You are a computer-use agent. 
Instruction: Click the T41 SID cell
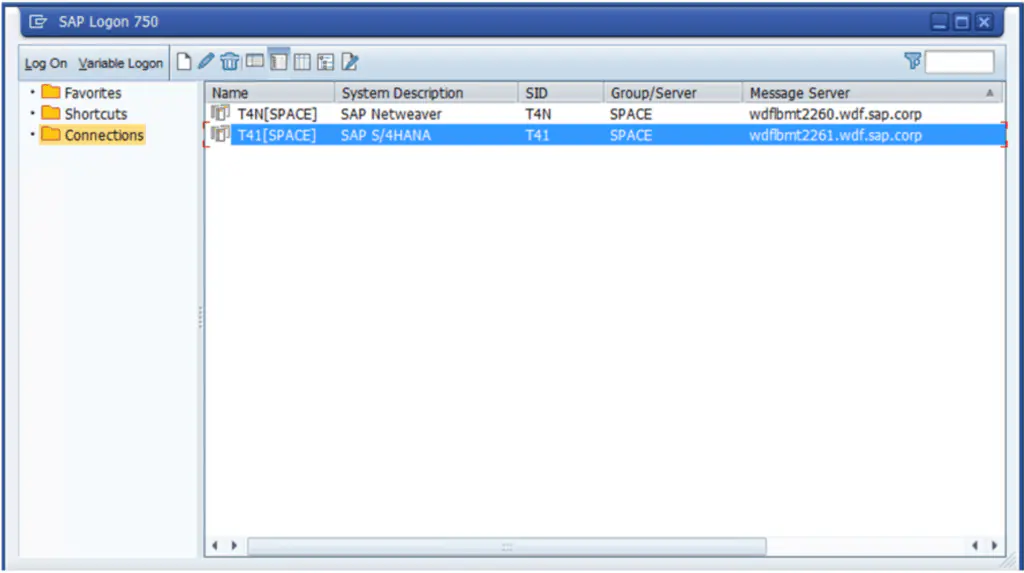(537, 135)
